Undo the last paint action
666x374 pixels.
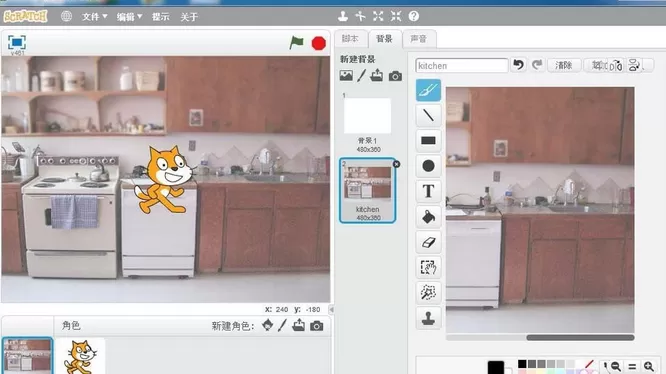point(518,65)
